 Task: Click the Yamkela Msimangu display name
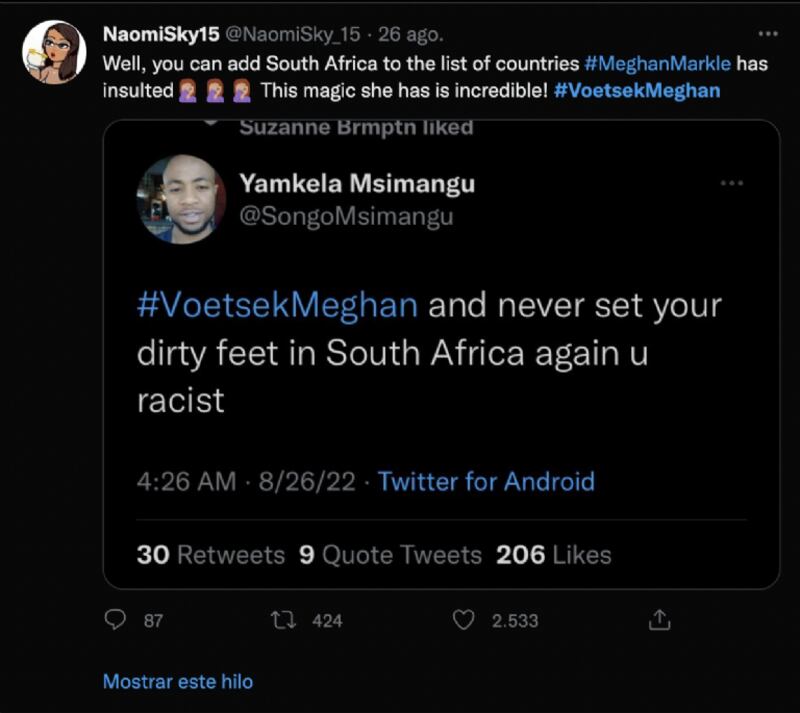pyautogui.click(x=357, y=183)
